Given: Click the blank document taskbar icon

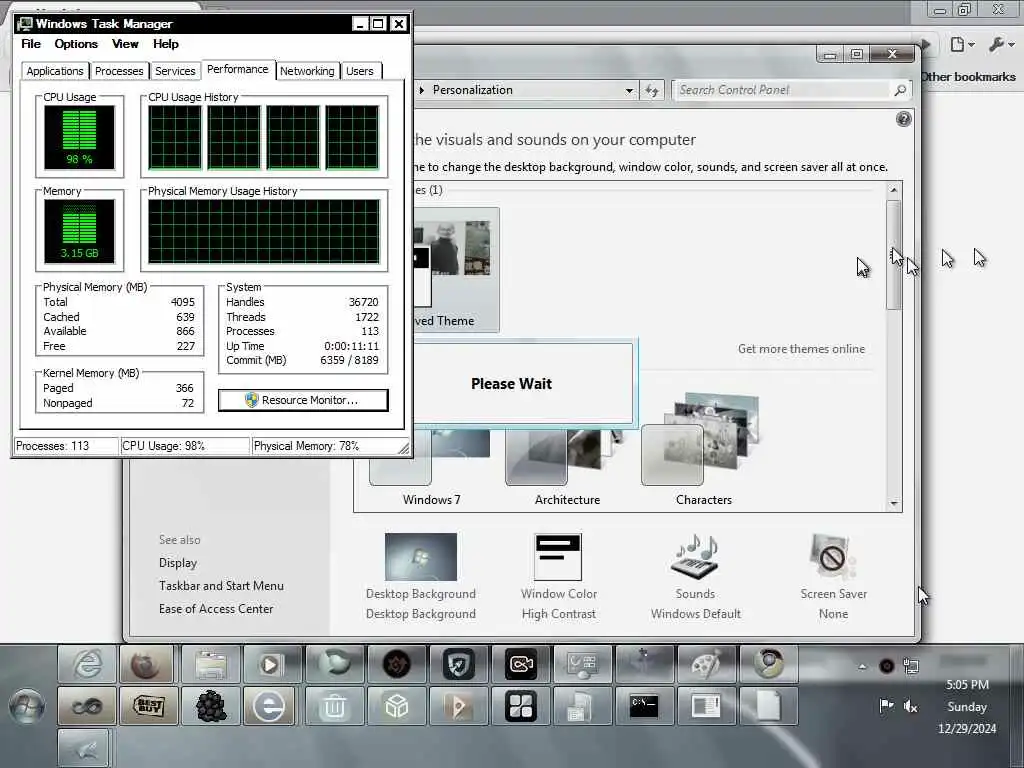Looking at the screenshot, I should click(769, 706).
